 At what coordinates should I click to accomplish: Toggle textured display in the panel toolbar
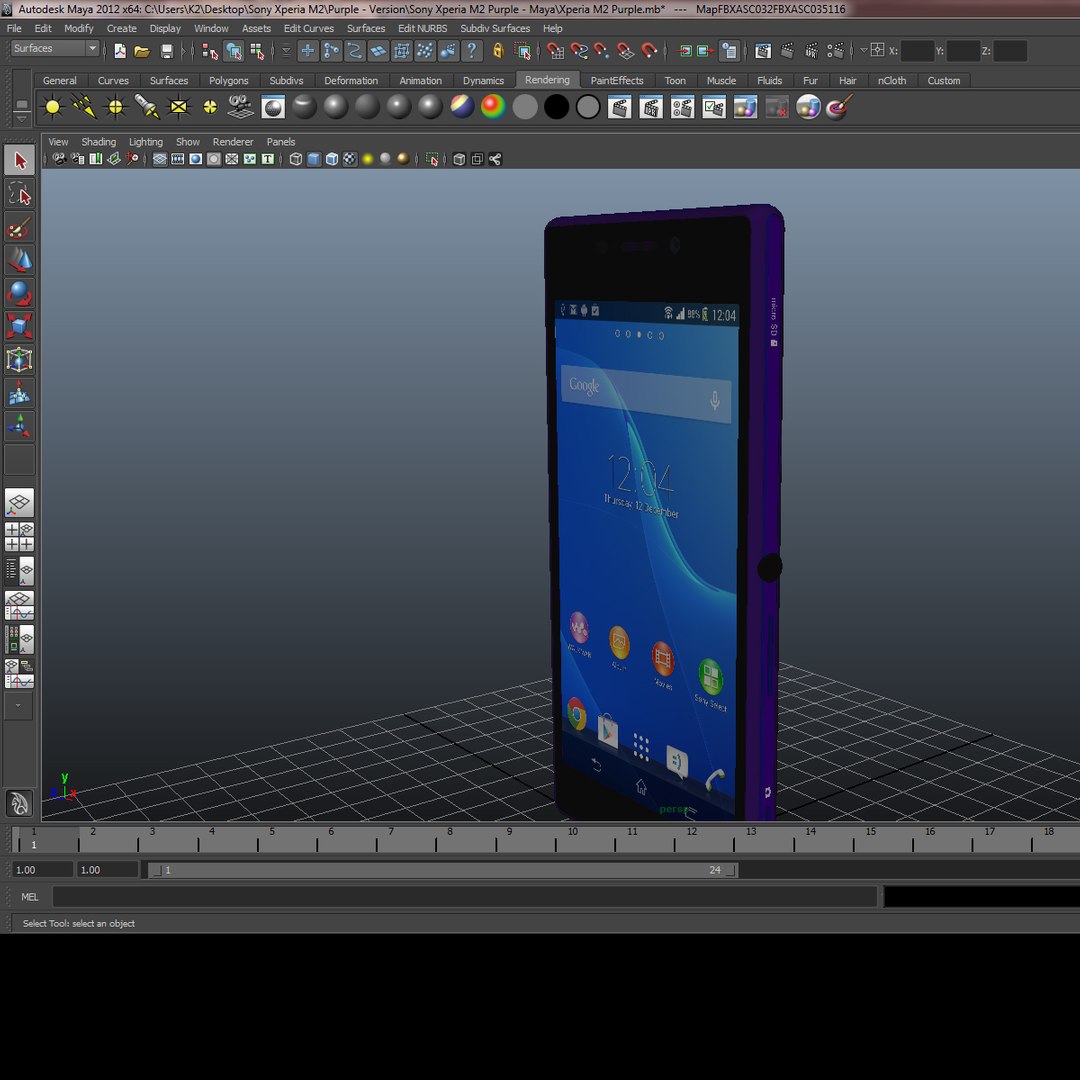(350, 160)
